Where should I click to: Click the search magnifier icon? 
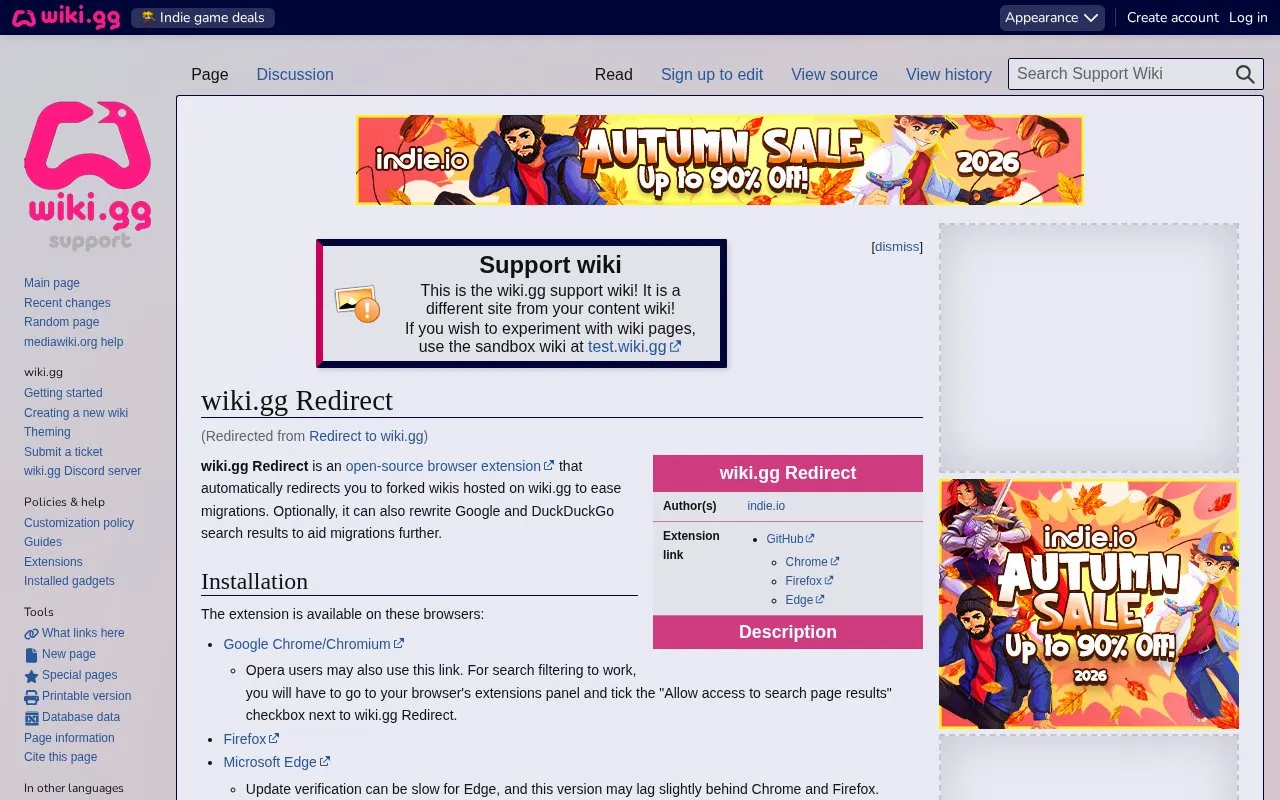point(1245,74)
